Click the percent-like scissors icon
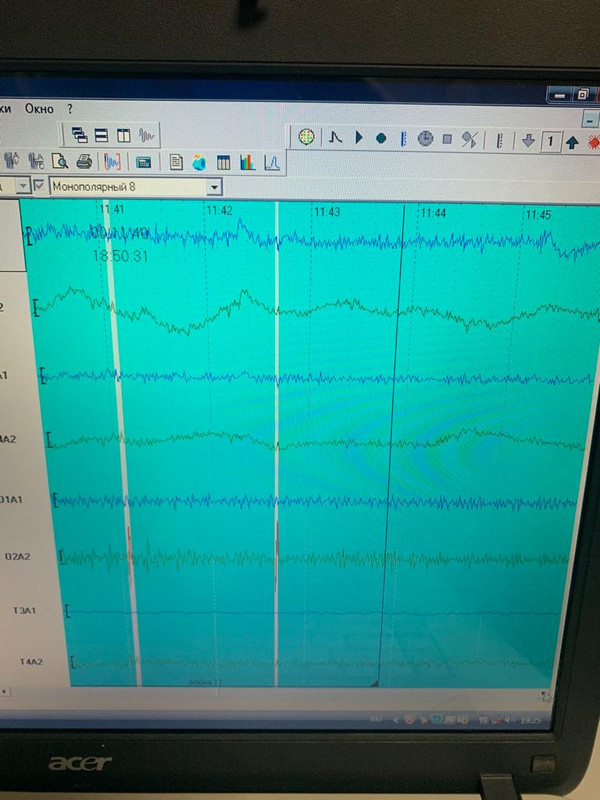600x800 pixels. tap(469, 139)
